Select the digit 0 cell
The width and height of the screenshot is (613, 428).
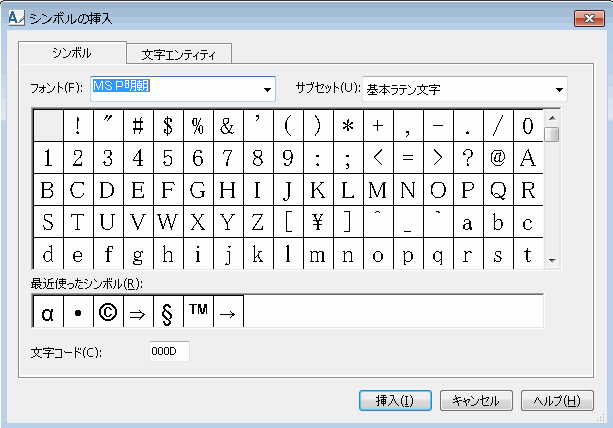point(528,125)
